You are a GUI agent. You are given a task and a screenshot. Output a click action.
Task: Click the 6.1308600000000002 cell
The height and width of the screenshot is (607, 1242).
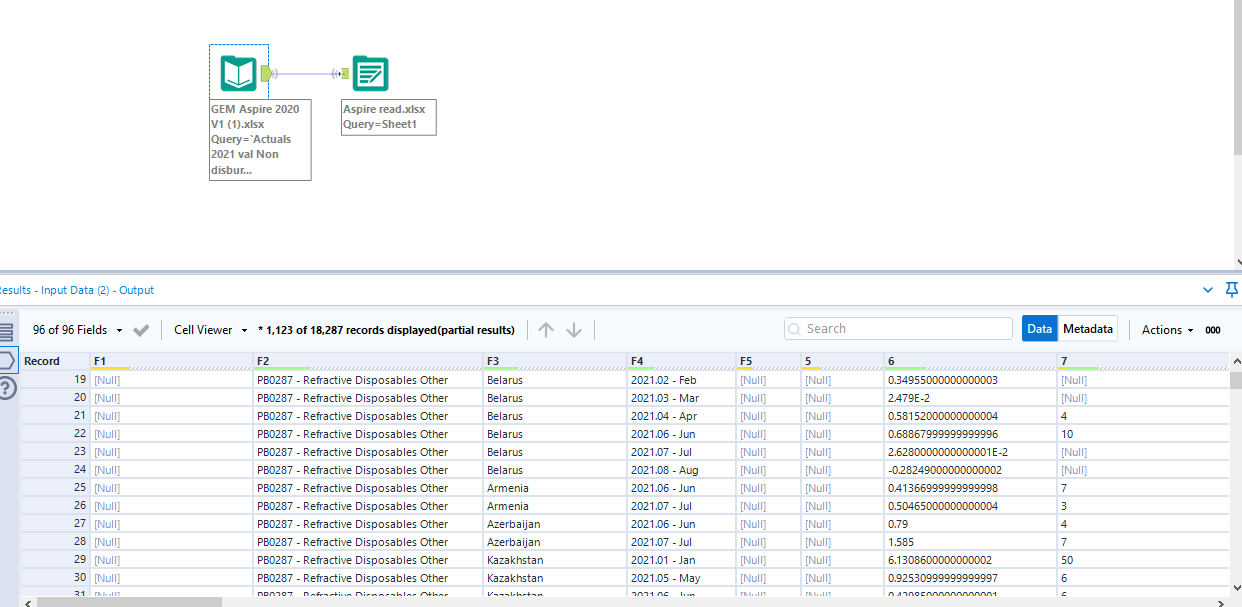coord(969,560)
